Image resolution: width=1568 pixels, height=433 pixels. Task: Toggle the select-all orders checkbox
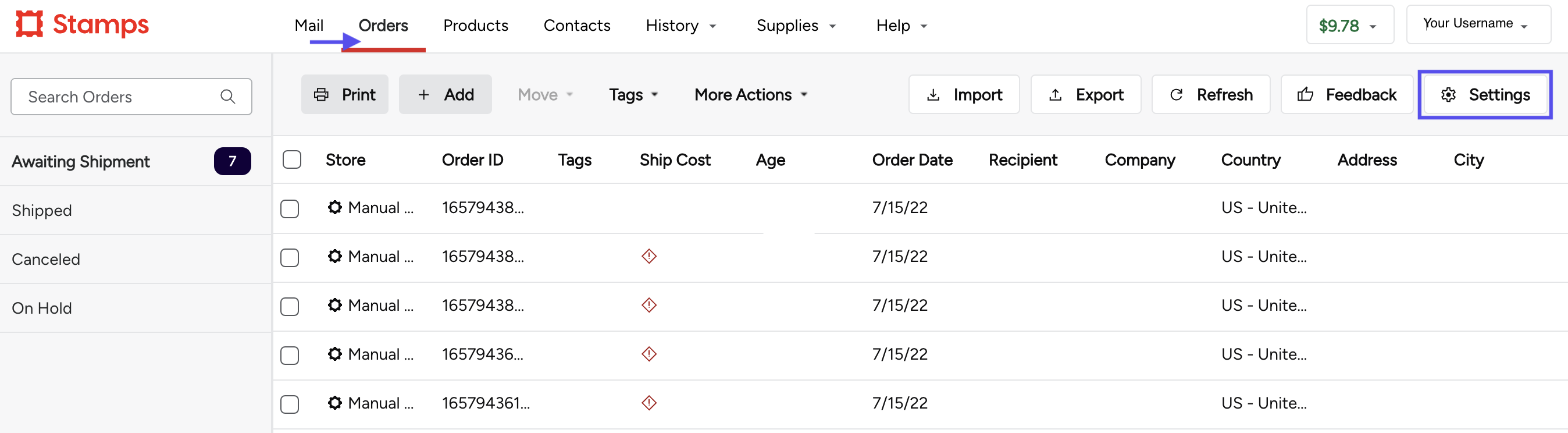(292, 159)
